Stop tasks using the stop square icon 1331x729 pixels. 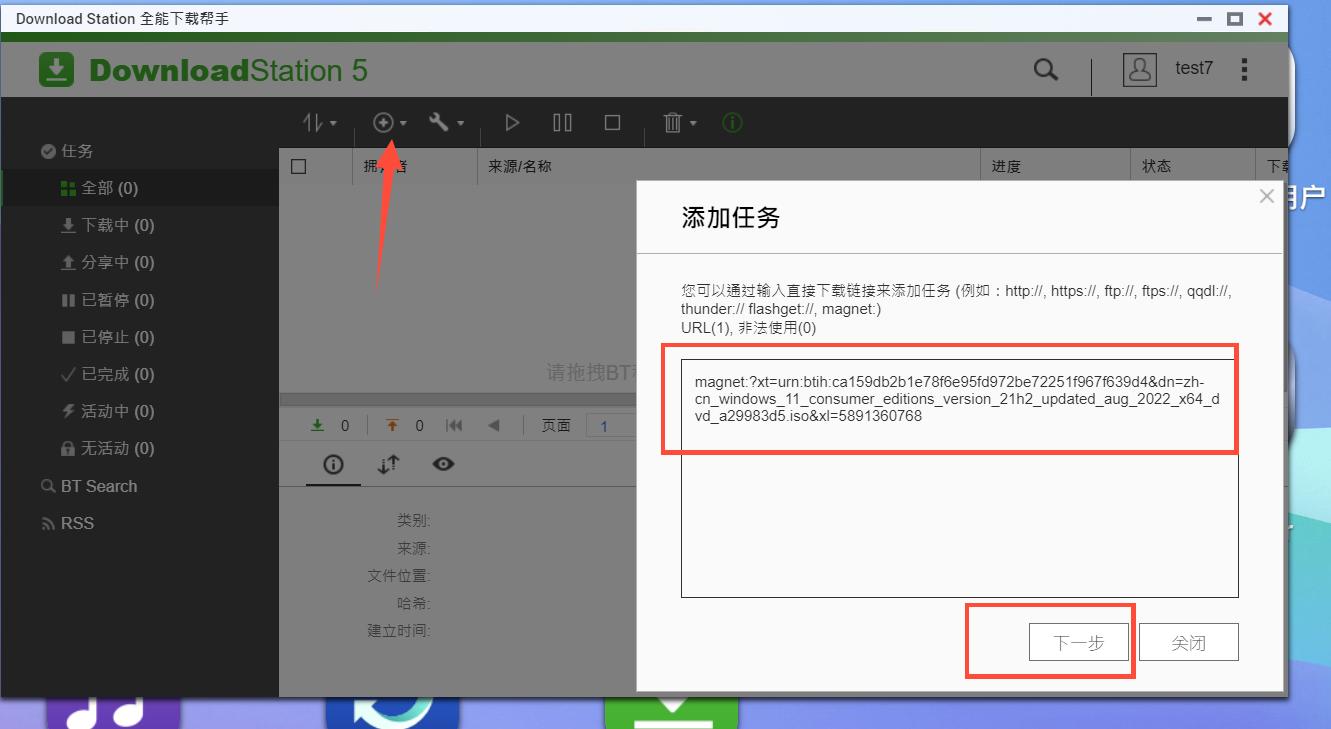(613, 122)
